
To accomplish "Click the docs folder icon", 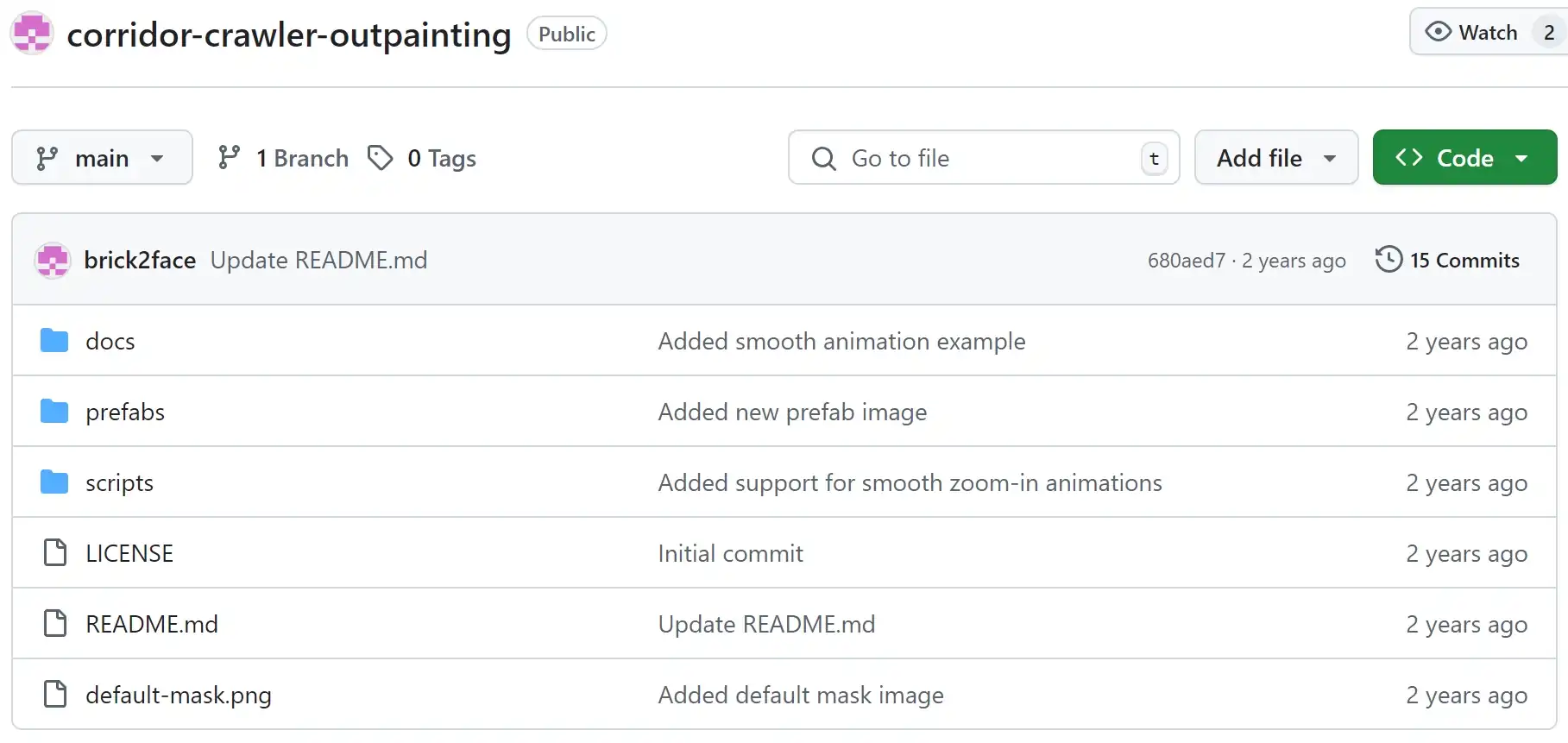I will pyautogui.click(x=54, y=341).
